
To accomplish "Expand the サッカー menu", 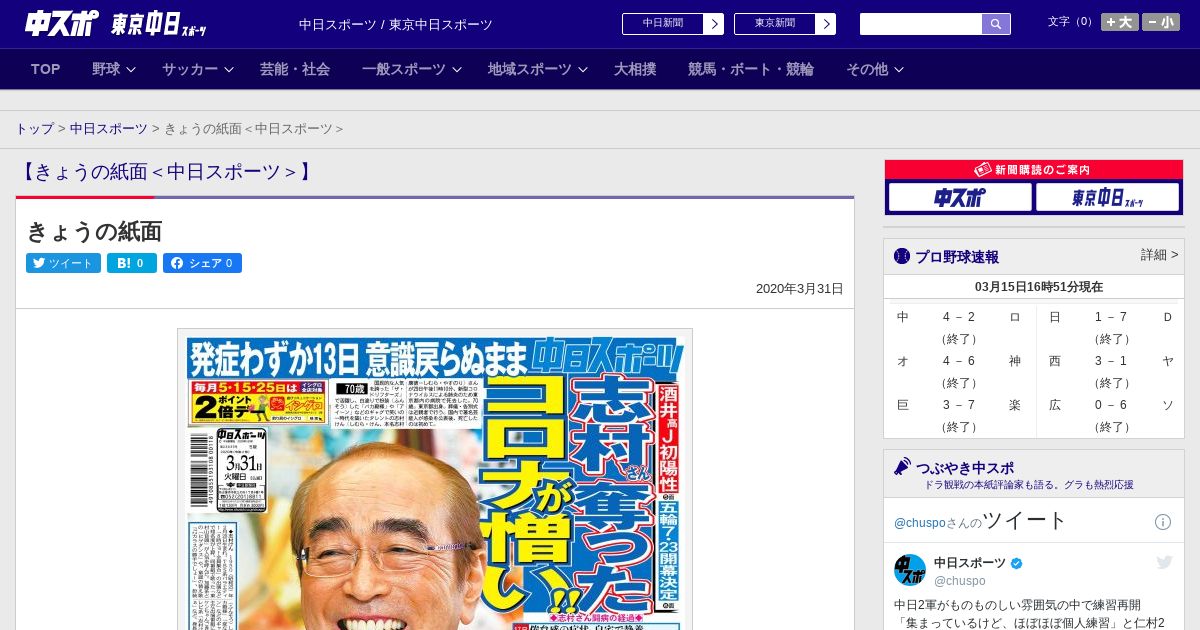I will (198, 69).
